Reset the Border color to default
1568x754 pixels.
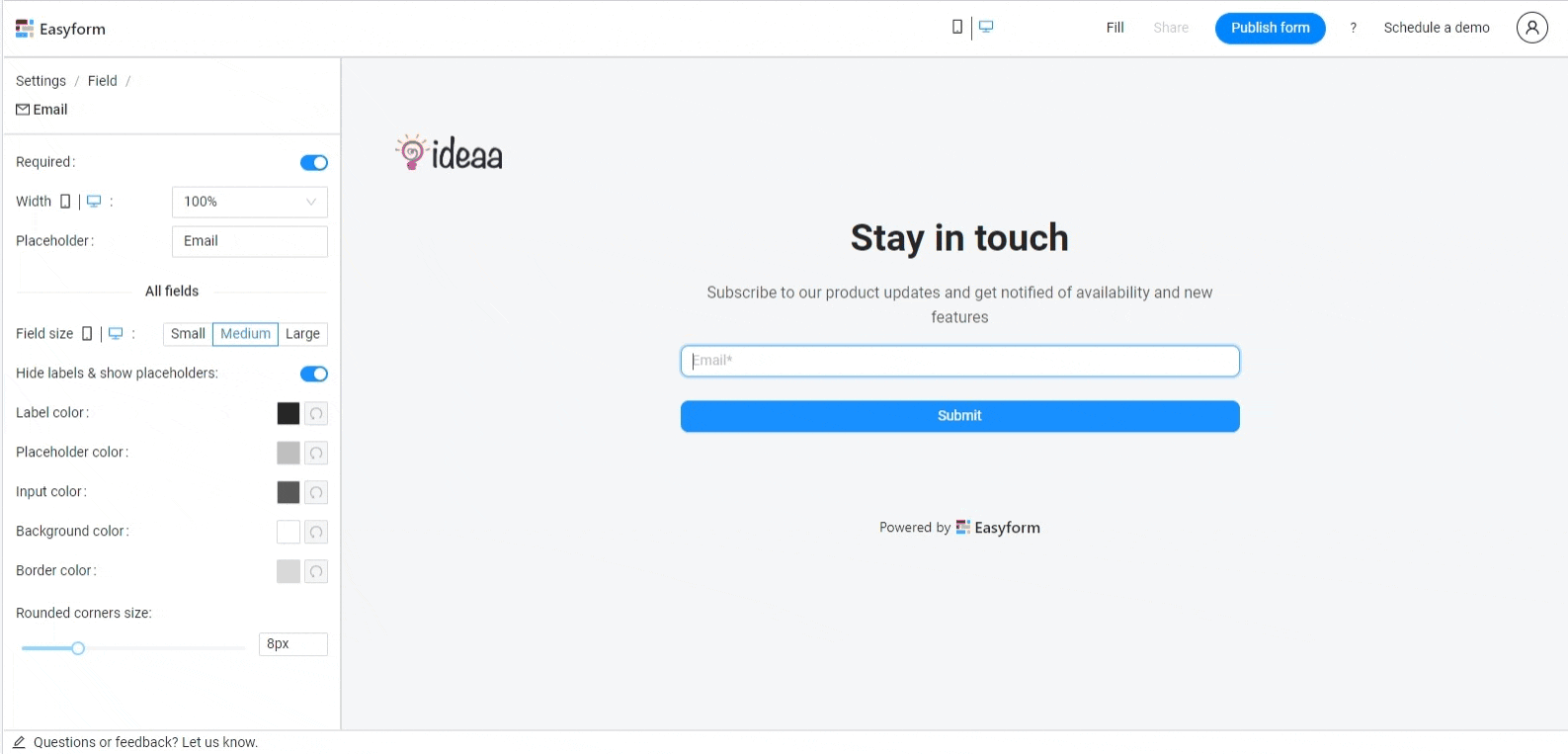316,572
